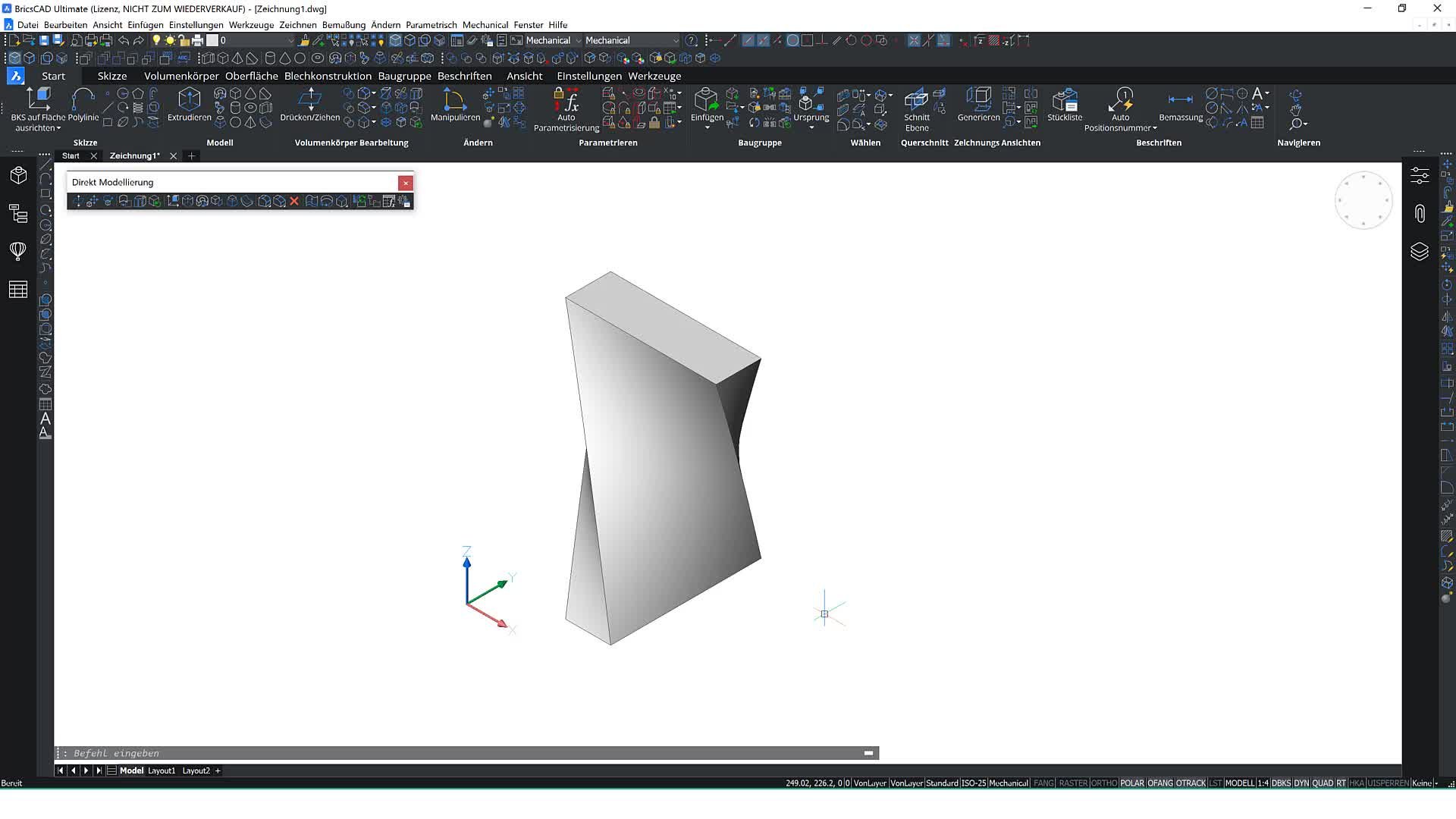Toggle OFANG object snap in status bar
This screenshot has width=1456, height=819.
1160,783
